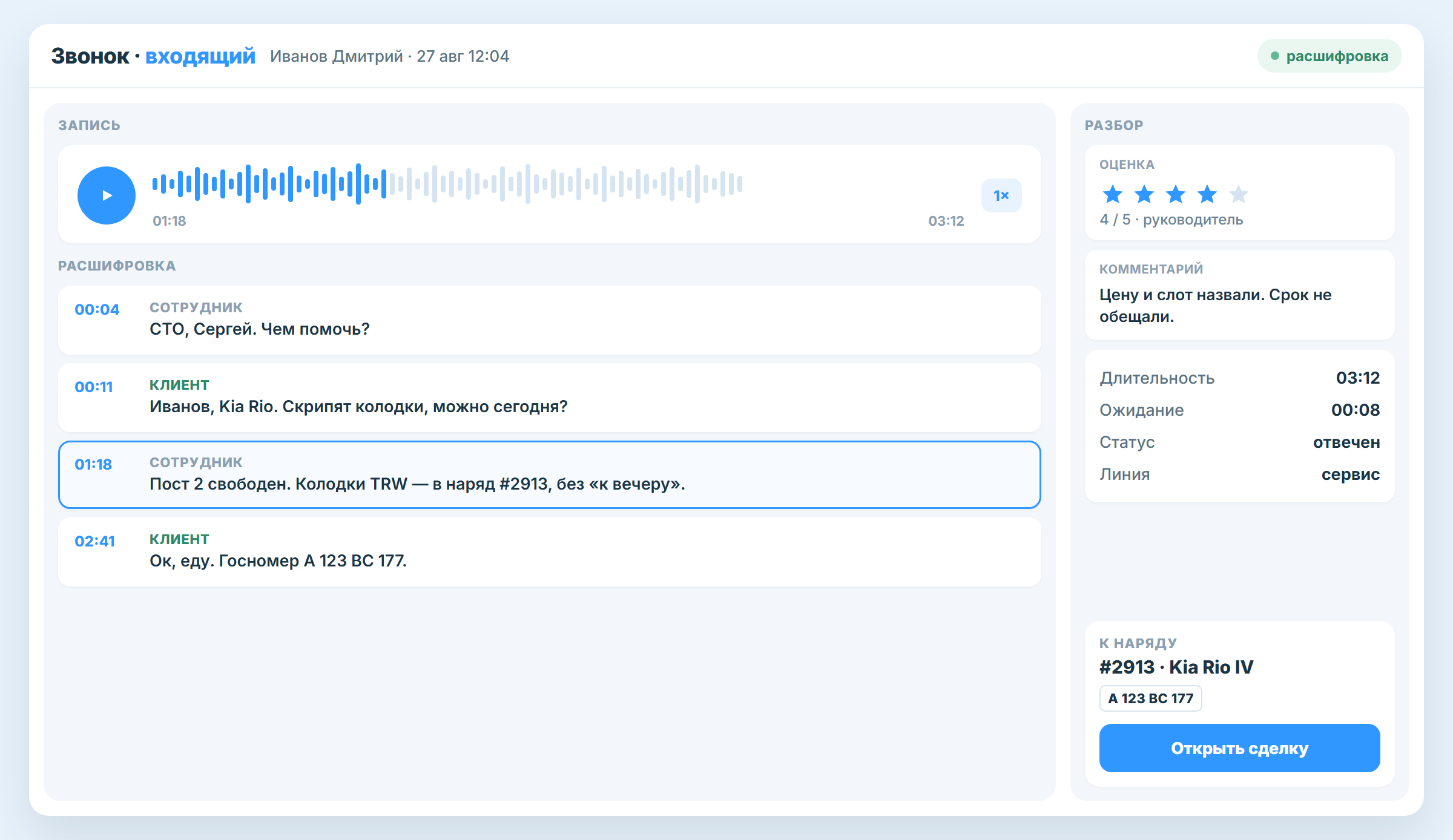Viewport: 1453px width, 840px height.
Task: Select the line "СТО, Сергей. Чем помочь?"
Action: [x=550, y=320]
